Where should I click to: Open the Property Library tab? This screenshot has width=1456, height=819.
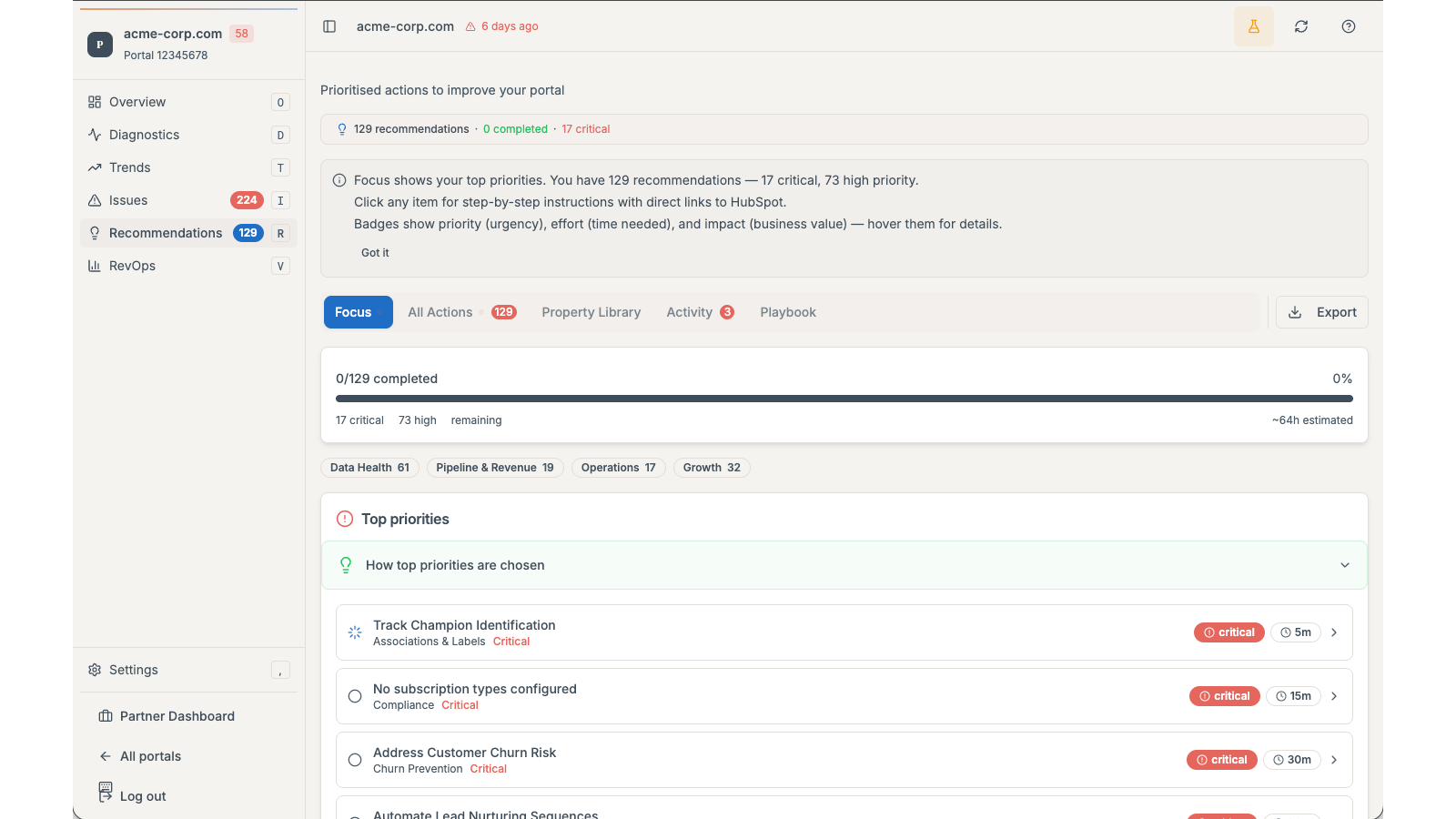(591, 312)
